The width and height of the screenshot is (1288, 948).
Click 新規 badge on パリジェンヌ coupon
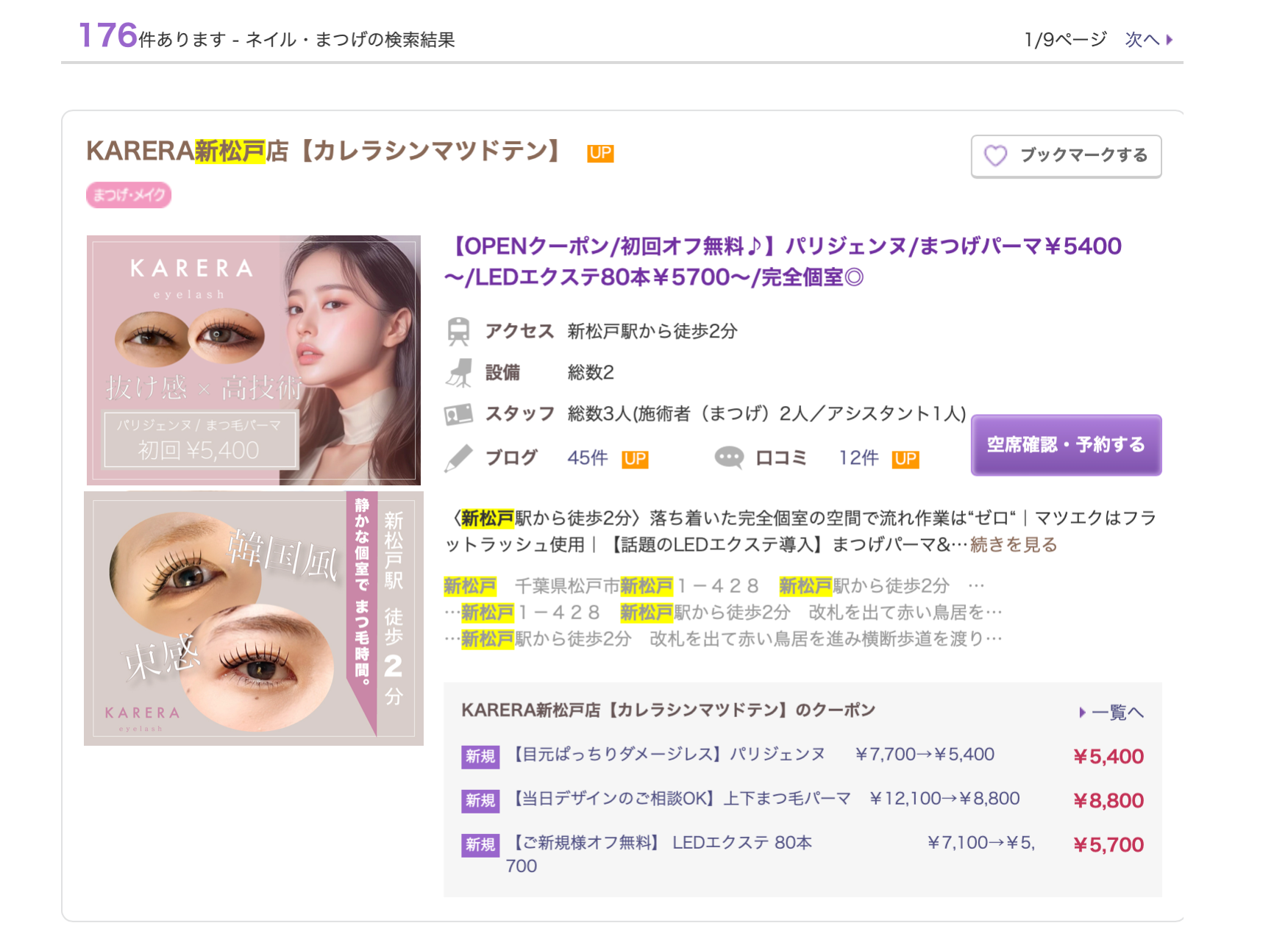point(480,756)
